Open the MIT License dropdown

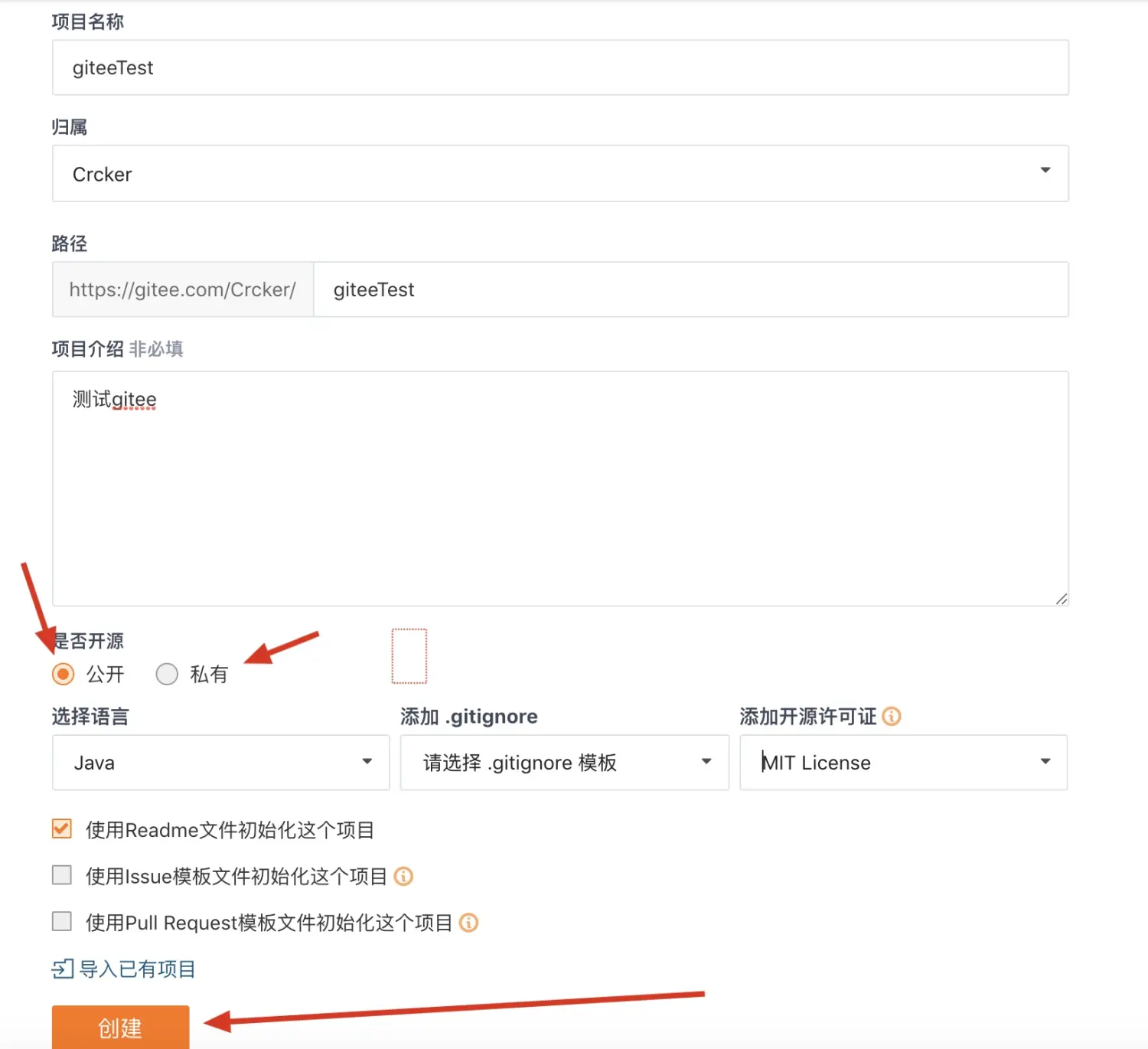(x=903, y=763)
